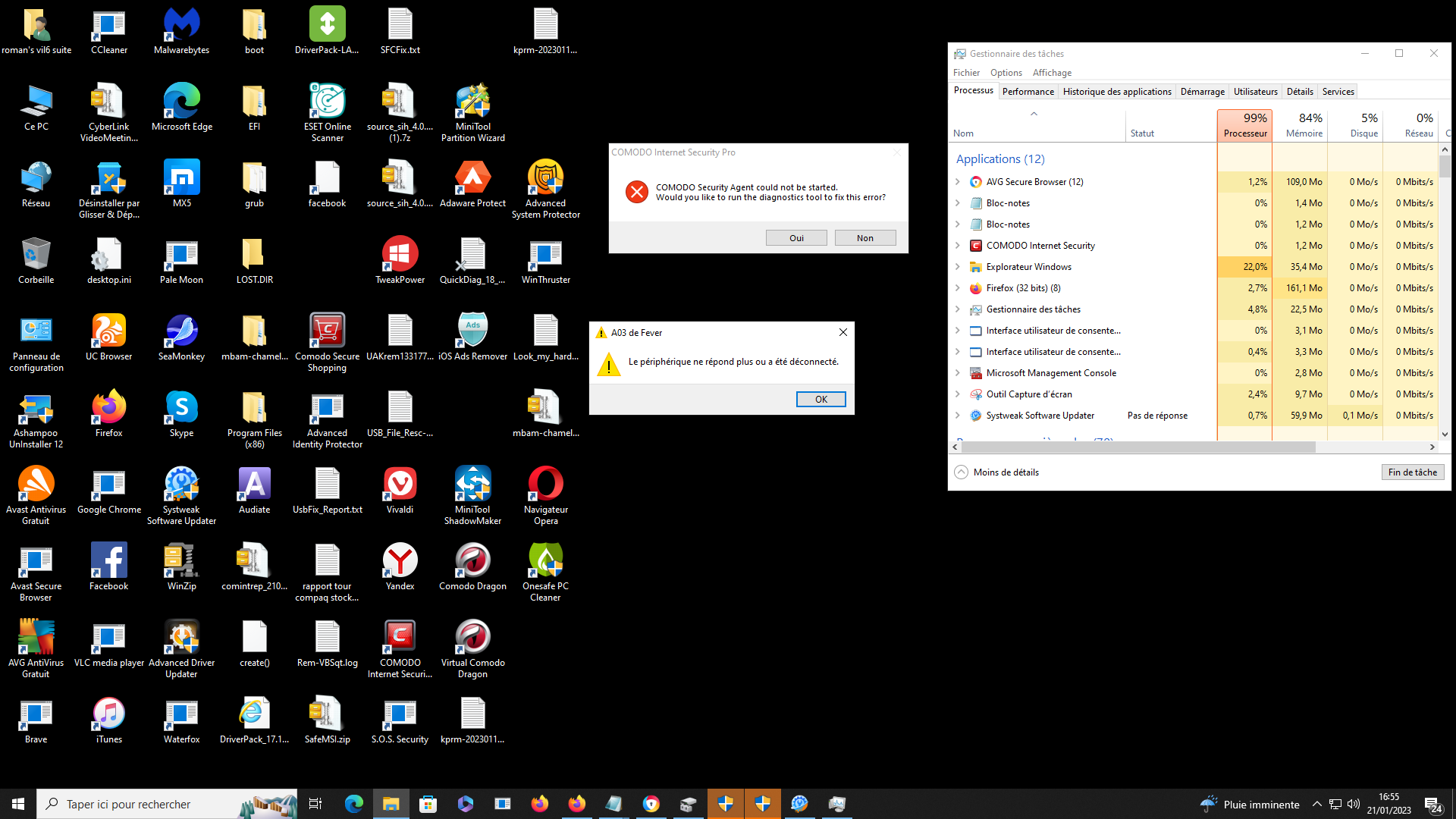
Task: Switch to the Performance tab
Action: [x=1028, y=92]
